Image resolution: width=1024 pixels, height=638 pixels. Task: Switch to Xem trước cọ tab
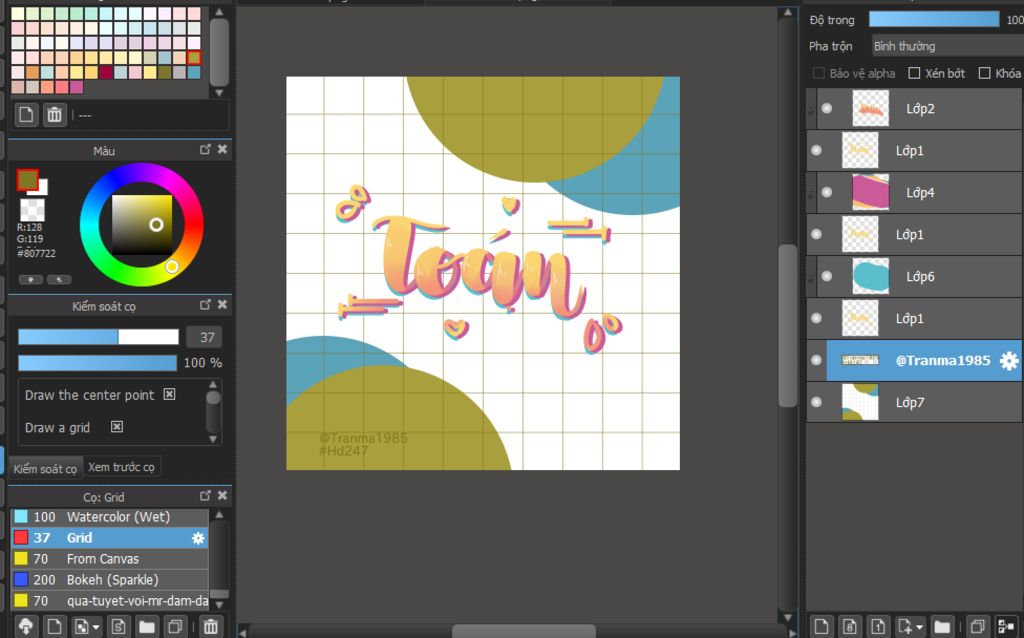(121, 467)
